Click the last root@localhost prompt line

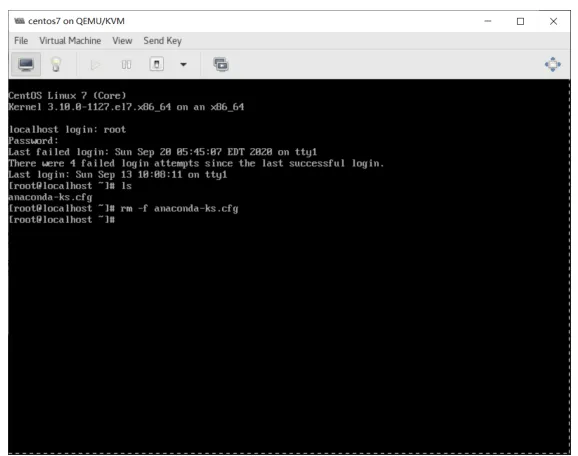click(62, 220)
